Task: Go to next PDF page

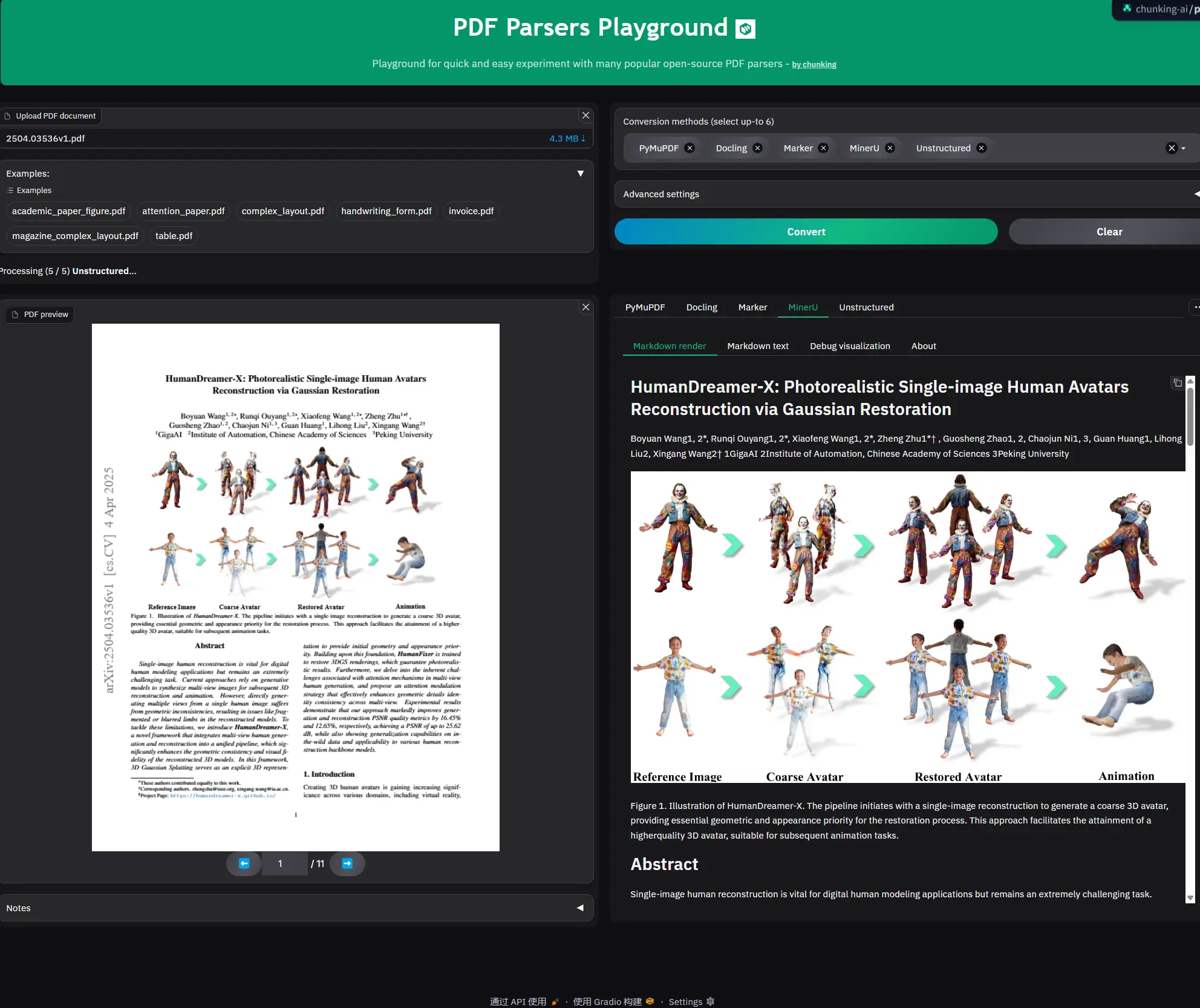Action: coord(347,863)
